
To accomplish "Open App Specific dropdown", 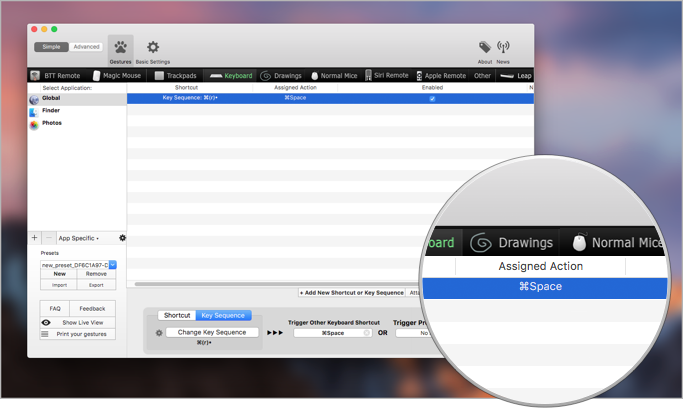I will coord(79,238).
